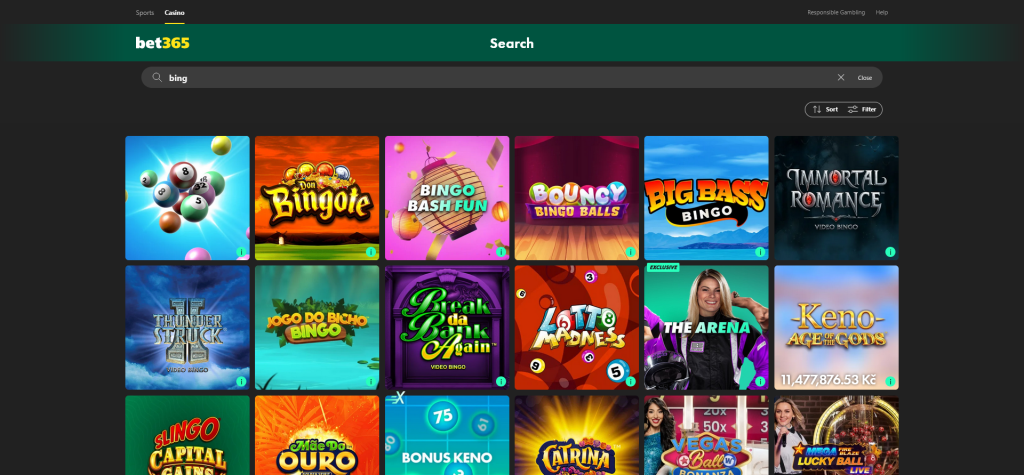This screenshot has height=475, width=1024.
Task: Clear search text with the X icon
Action: click(841, 77)
